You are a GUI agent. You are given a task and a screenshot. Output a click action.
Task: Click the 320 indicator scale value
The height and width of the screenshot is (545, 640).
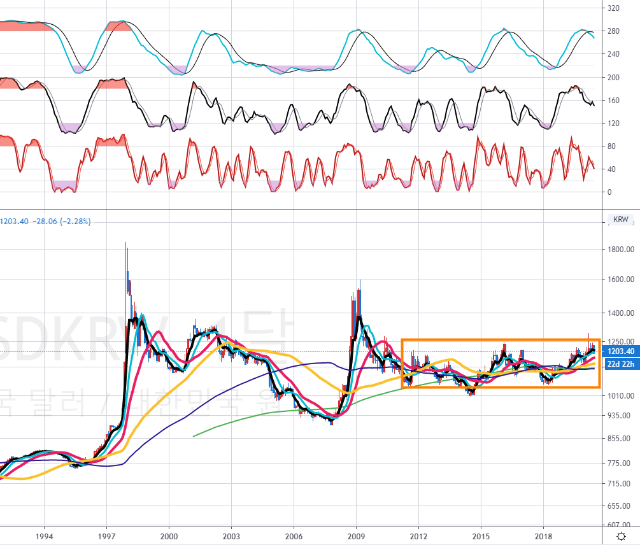pos(613,8)
